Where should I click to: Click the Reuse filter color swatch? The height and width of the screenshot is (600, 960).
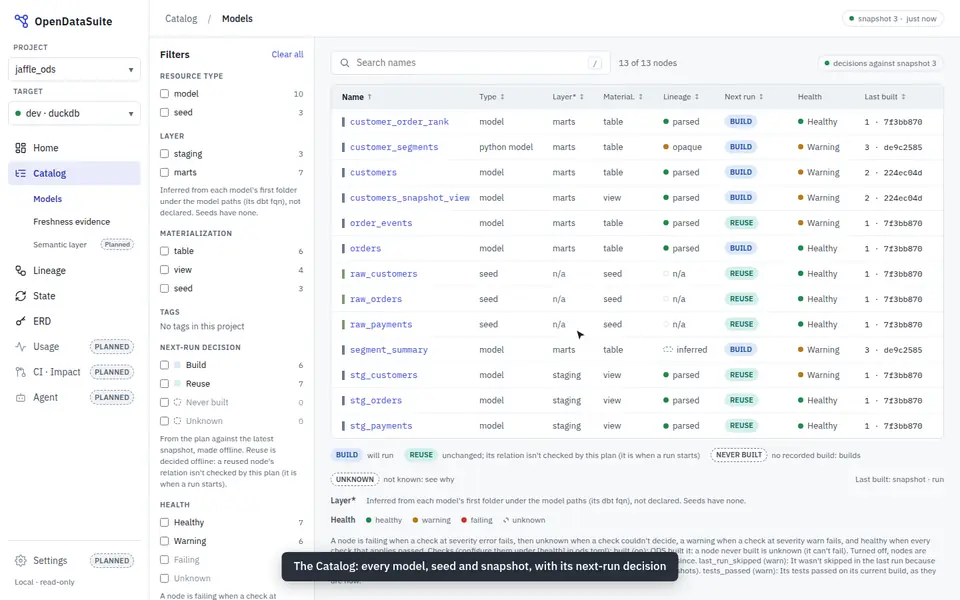[x=178, y=384]
